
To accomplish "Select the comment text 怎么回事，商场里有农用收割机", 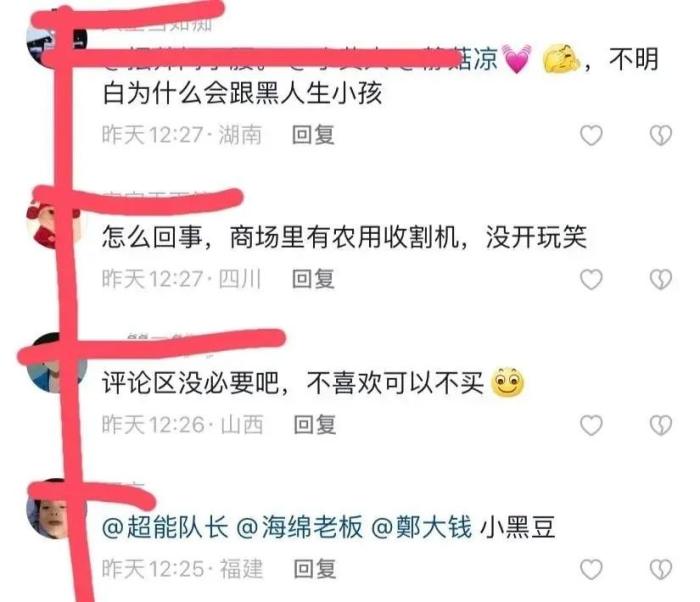I will (280, 237).
